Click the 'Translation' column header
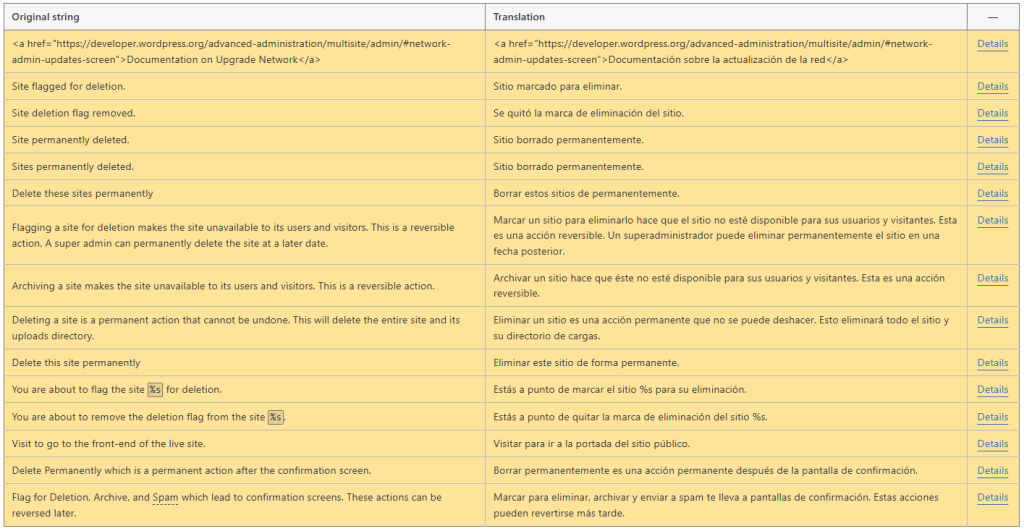Image resolution: width=1024 pixels, height=531 pixels. (x=519, y=17)
